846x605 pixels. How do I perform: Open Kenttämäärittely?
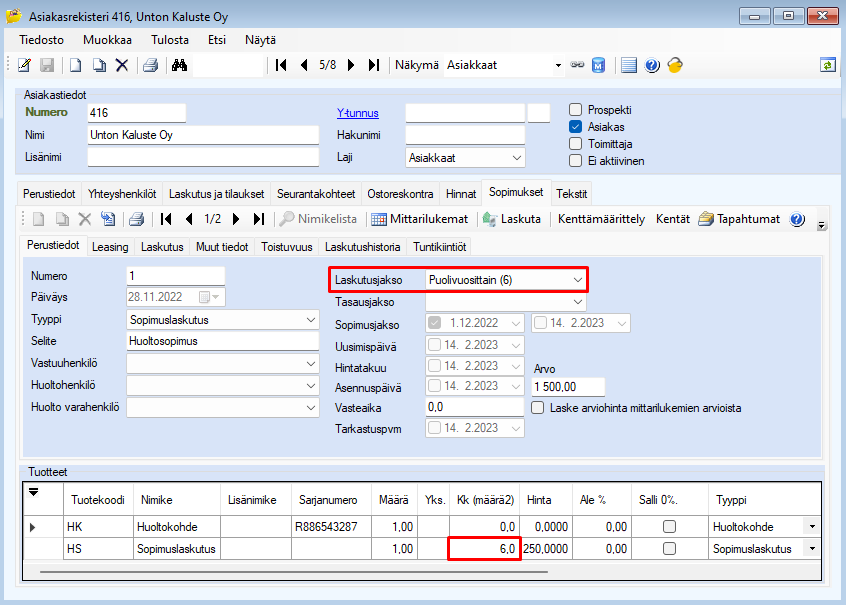click(x=601, y=219)
